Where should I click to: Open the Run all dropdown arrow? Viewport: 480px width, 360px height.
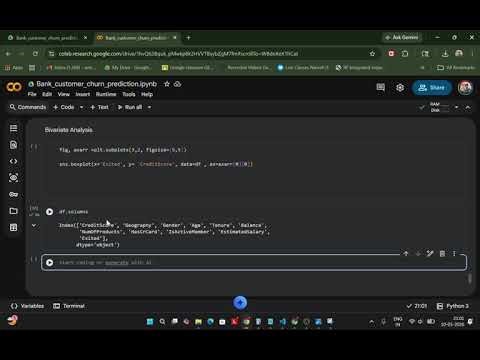tap(149, 107)
